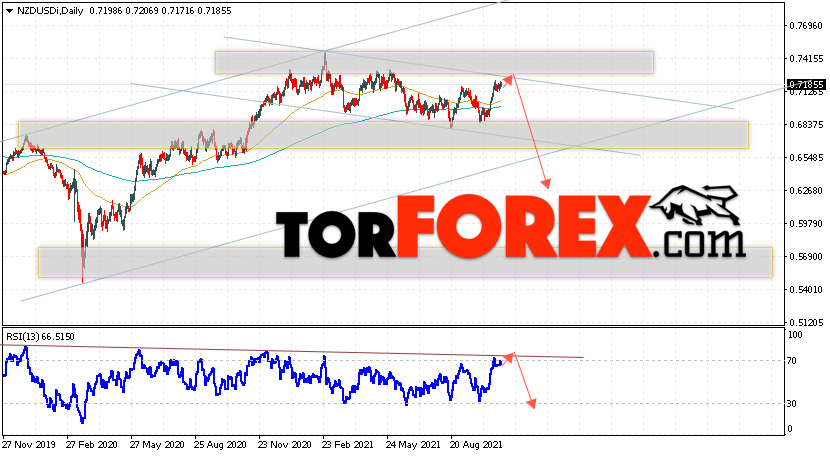Select the 0.65485 price axis label
This screenshot has width=830, height=456.
(806, 158)
